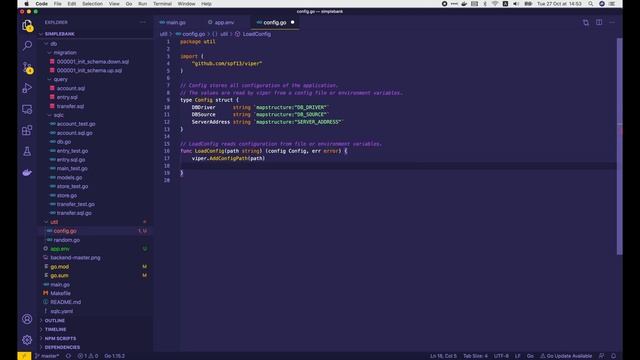This screenshot has height=360, width=640.
Task: Collapse the SIMPLEBANK root folder
Action: [60, 34]
